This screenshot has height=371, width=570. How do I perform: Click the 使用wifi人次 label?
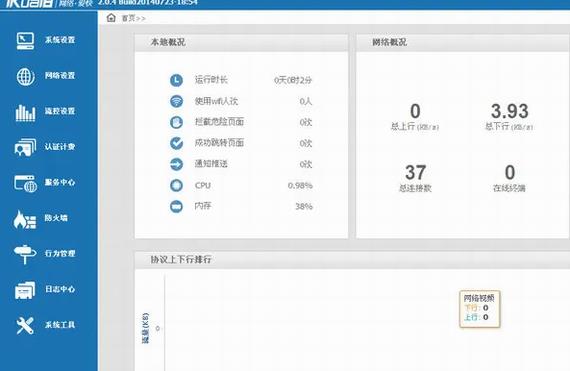[216, 101]
